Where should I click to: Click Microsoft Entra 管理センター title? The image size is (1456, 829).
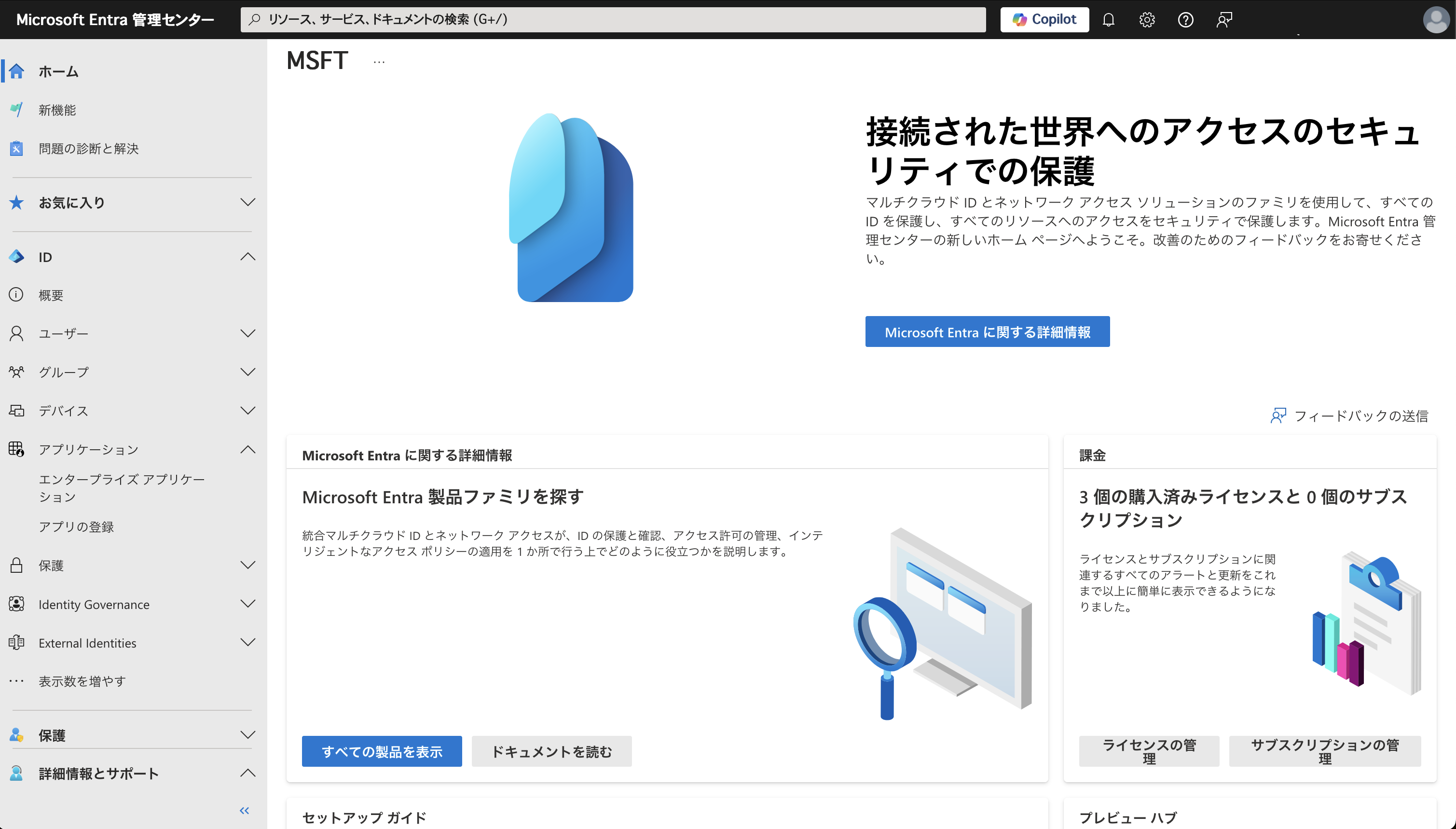(x=115, y=20)
